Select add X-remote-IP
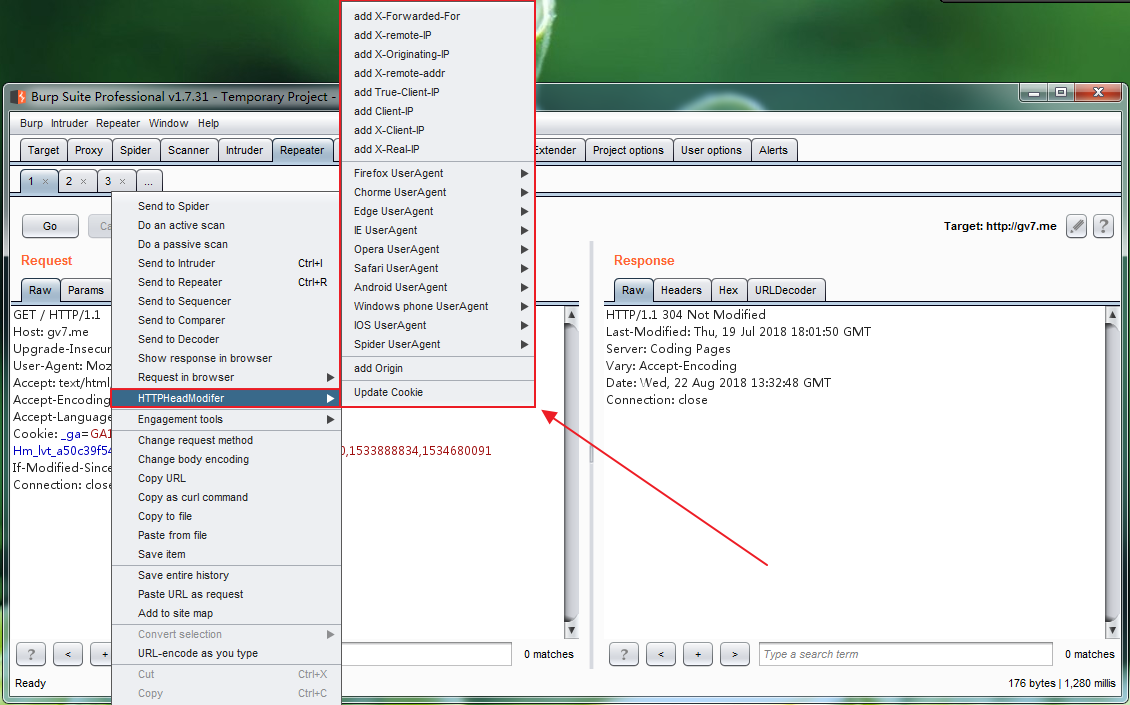The image size is (1130, 705). 438,35
